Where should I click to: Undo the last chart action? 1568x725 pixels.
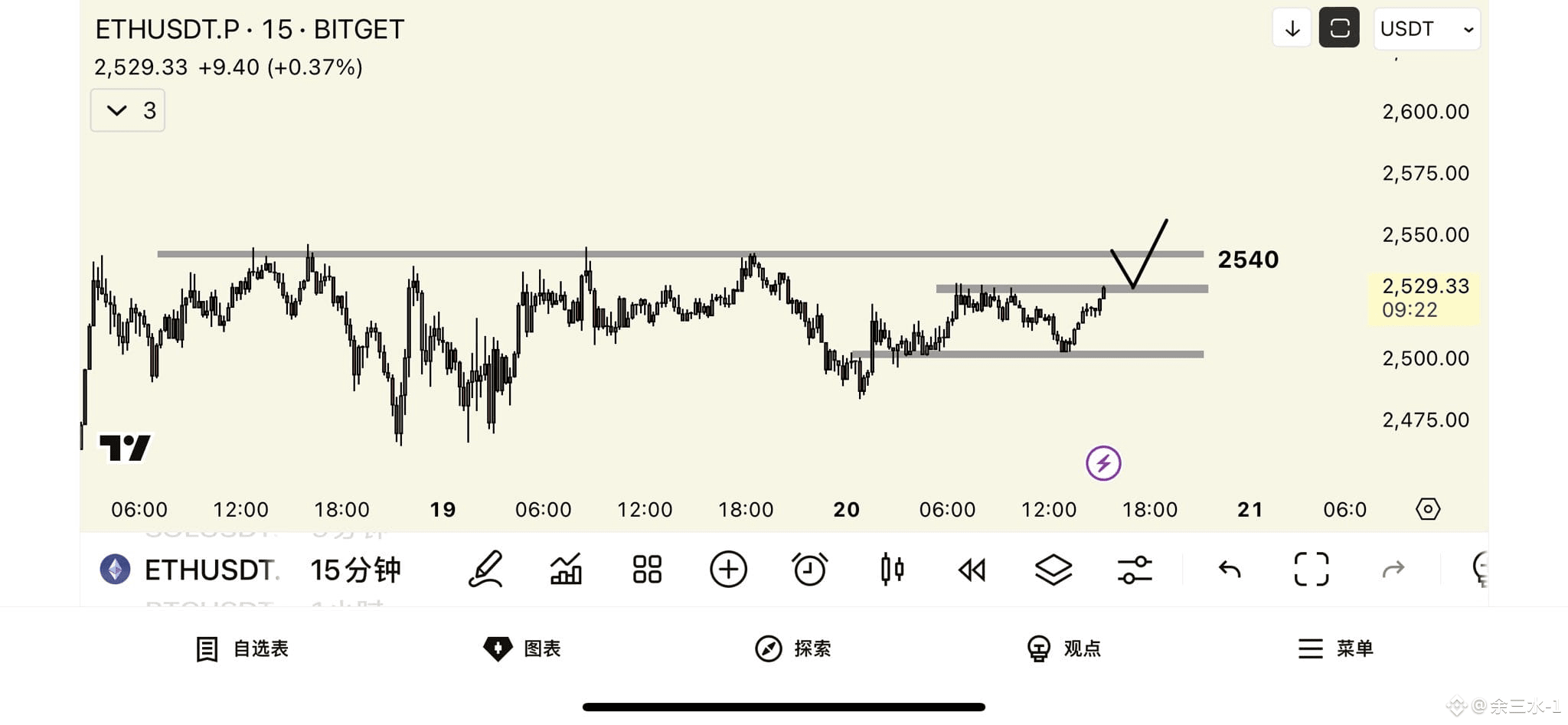pyautogui.click(x=1230, y=569)
